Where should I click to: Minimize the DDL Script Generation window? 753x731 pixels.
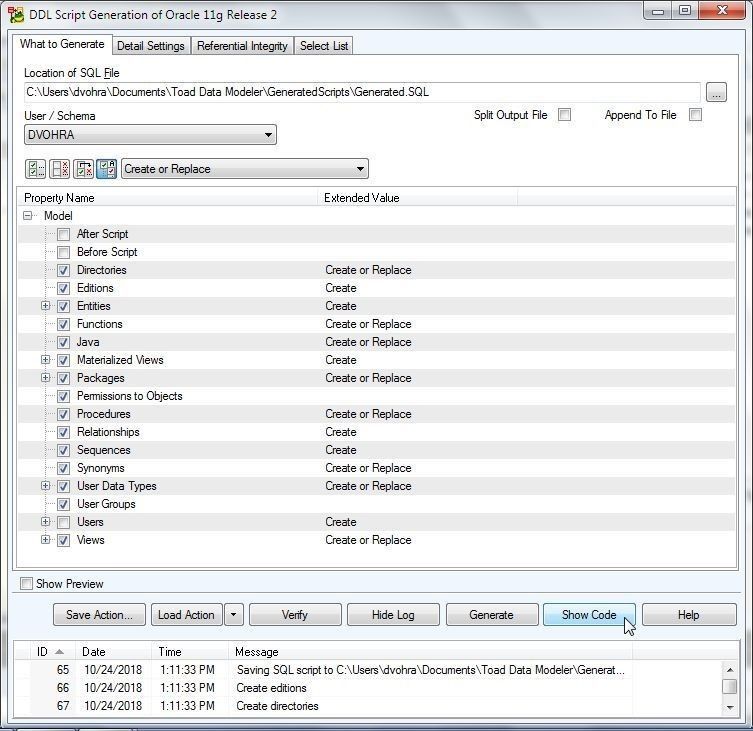658,12
